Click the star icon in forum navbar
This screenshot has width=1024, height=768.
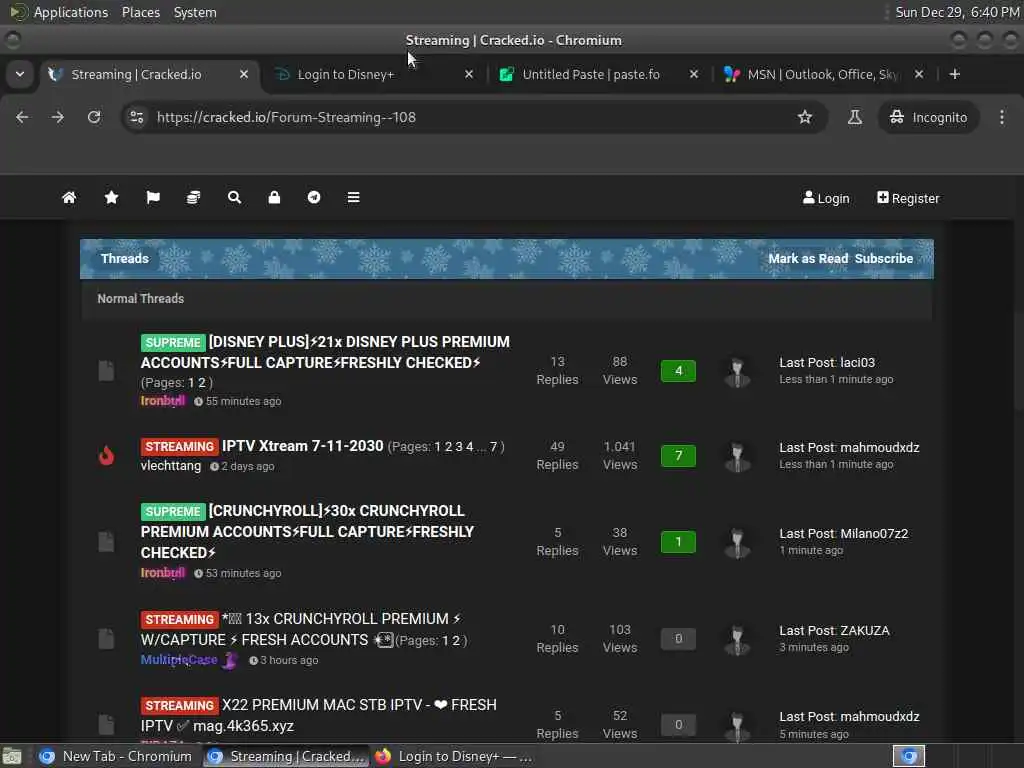111,197
